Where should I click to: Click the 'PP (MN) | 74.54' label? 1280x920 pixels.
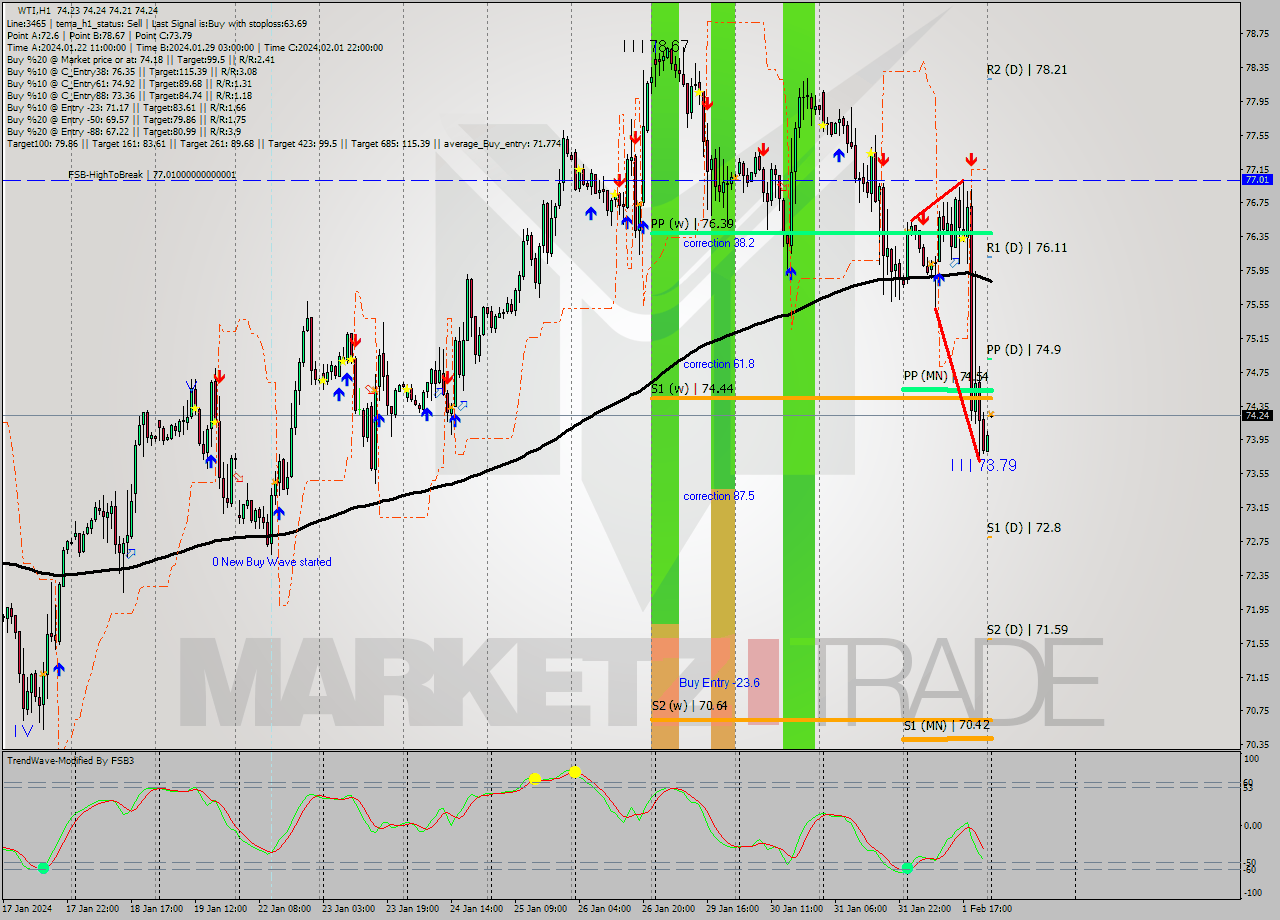(946, 376)
